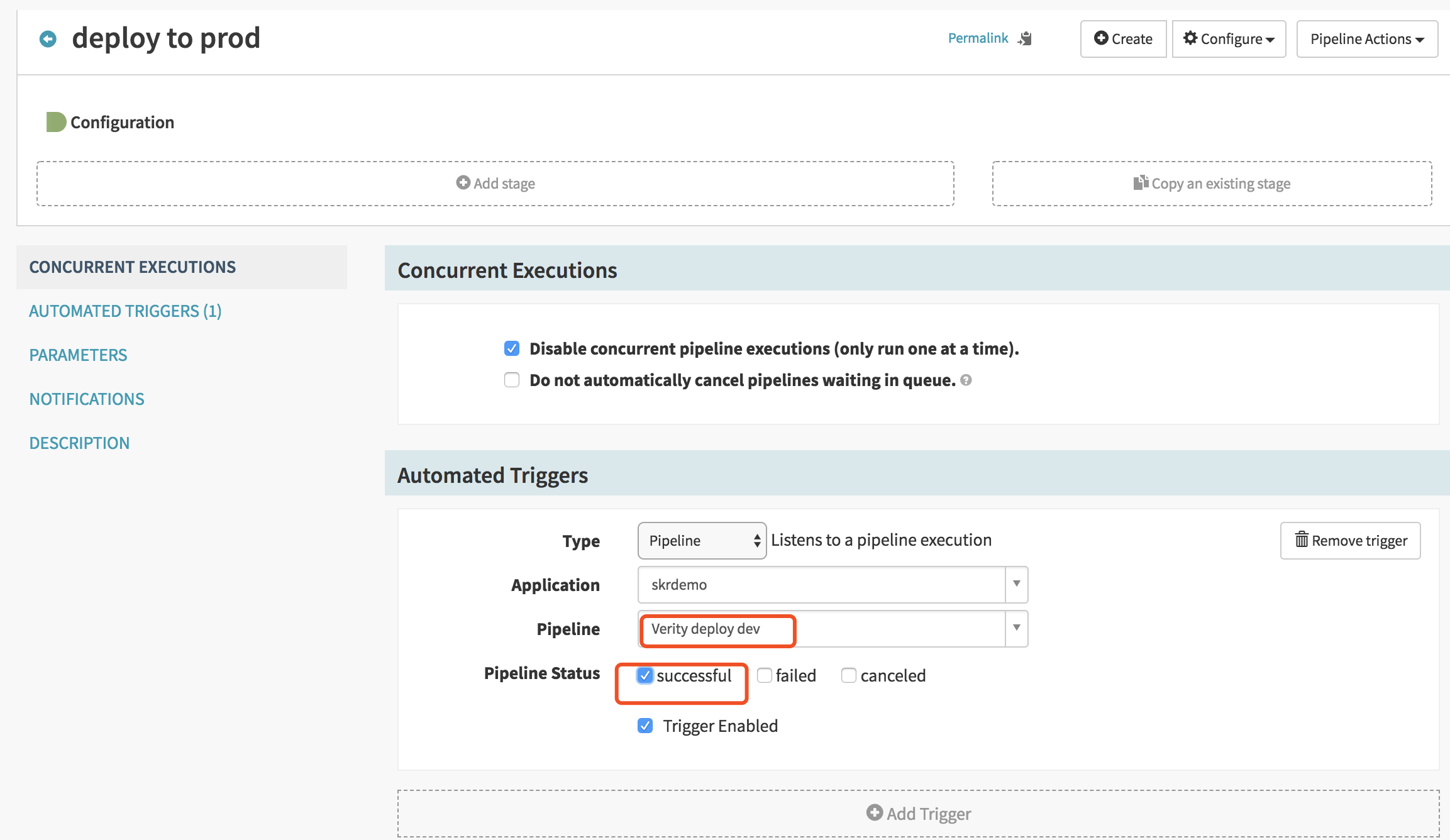Uncheck Disable concurrent pipeline executions
This screenshot has height=840, width=1450.
click(512, 348)
